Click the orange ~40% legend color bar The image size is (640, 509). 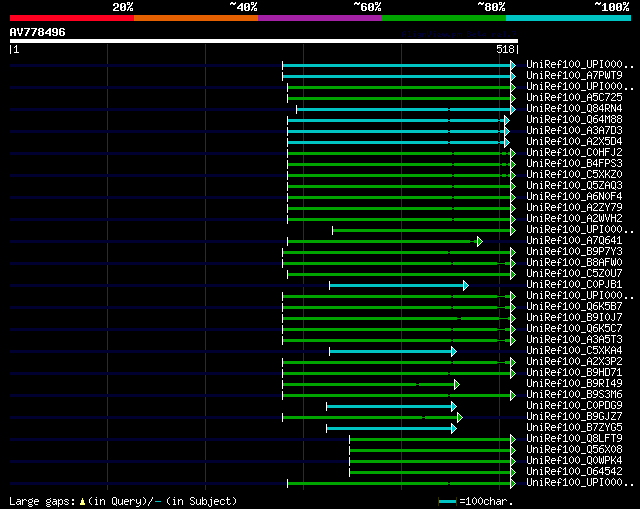click(196, 18)
